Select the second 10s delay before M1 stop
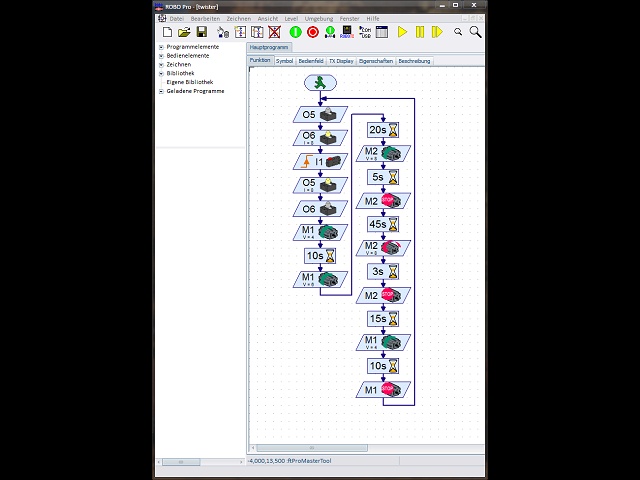Image resolution: width=640 pixels, height=480 pixels. pyautogui.click(x=383, y=366)
